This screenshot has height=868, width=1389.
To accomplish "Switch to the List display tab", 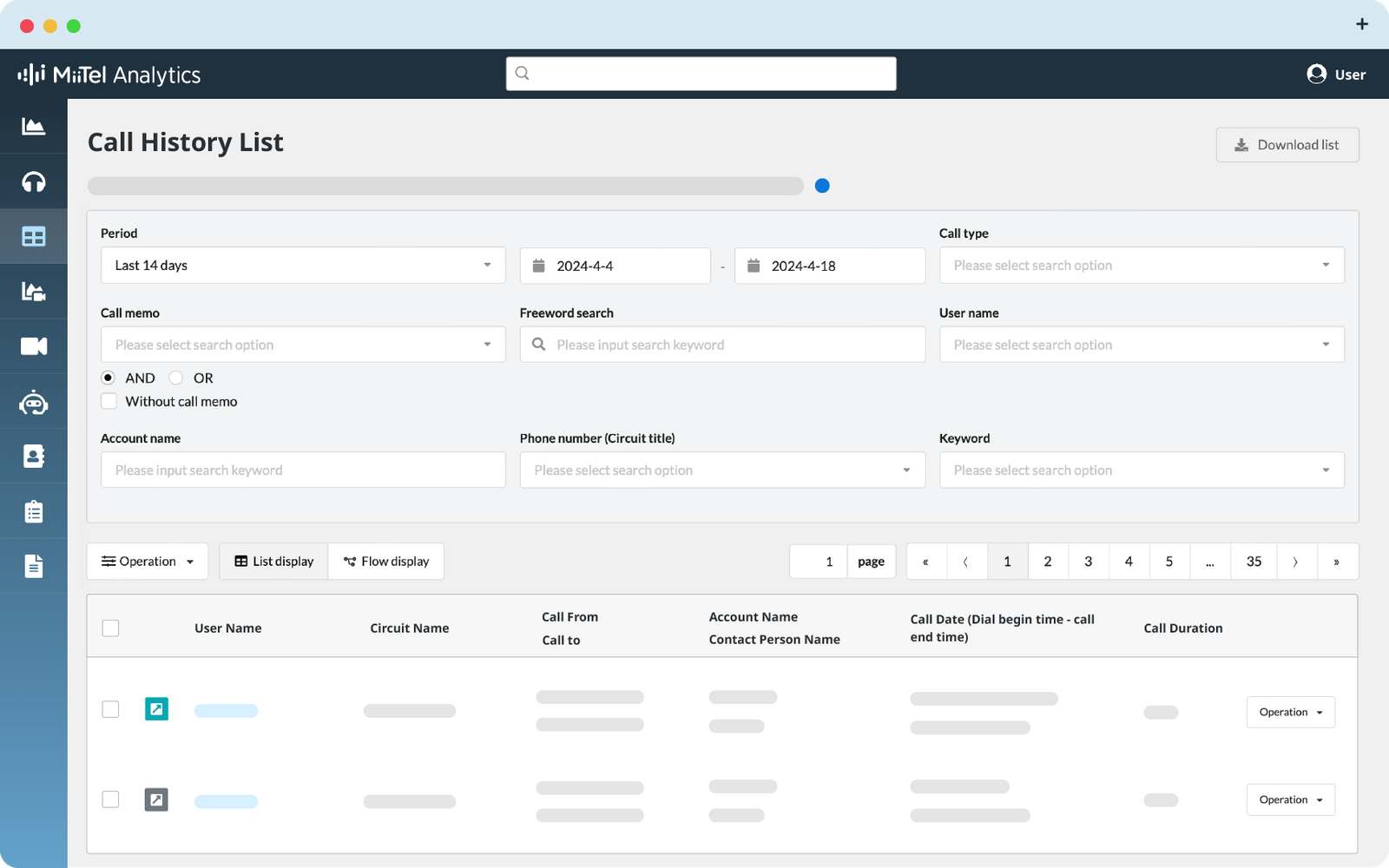I will click(x=273, y=562).
